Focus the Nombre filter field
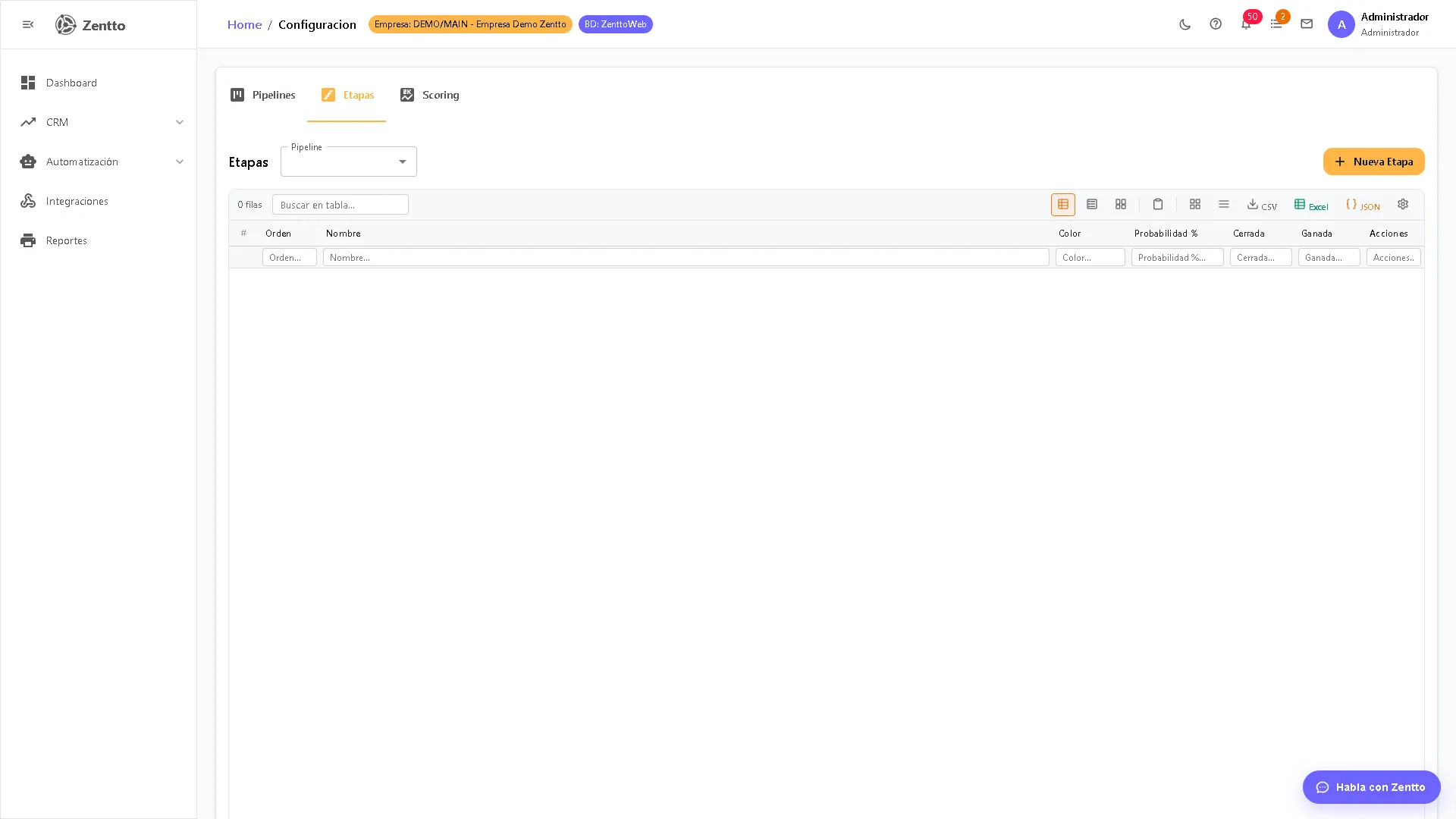The image size is (1456, 819). tap(686, 258)
